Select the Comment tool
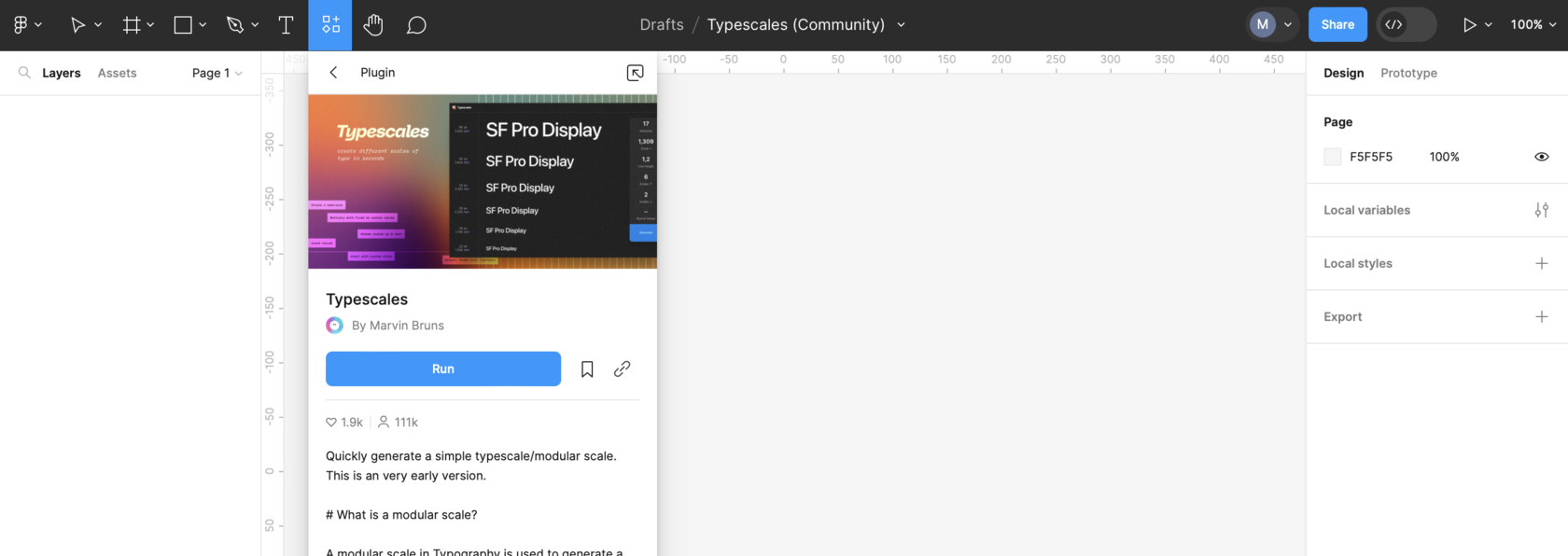The height and width of the screenshot is (556, 1568). (x=416, y=25)
